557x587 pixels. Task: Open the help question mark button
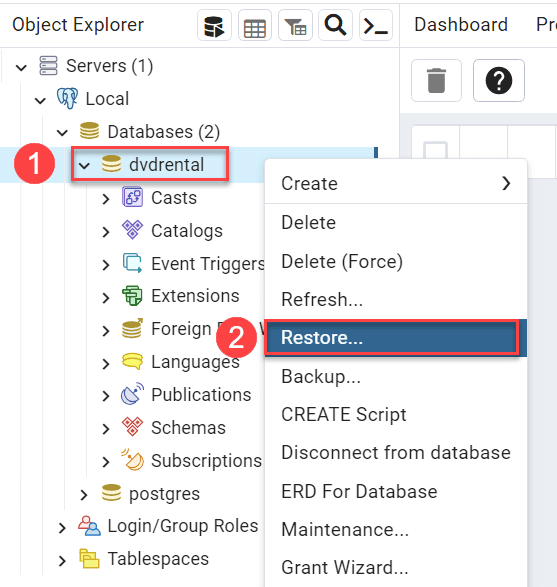coord(499,80)
